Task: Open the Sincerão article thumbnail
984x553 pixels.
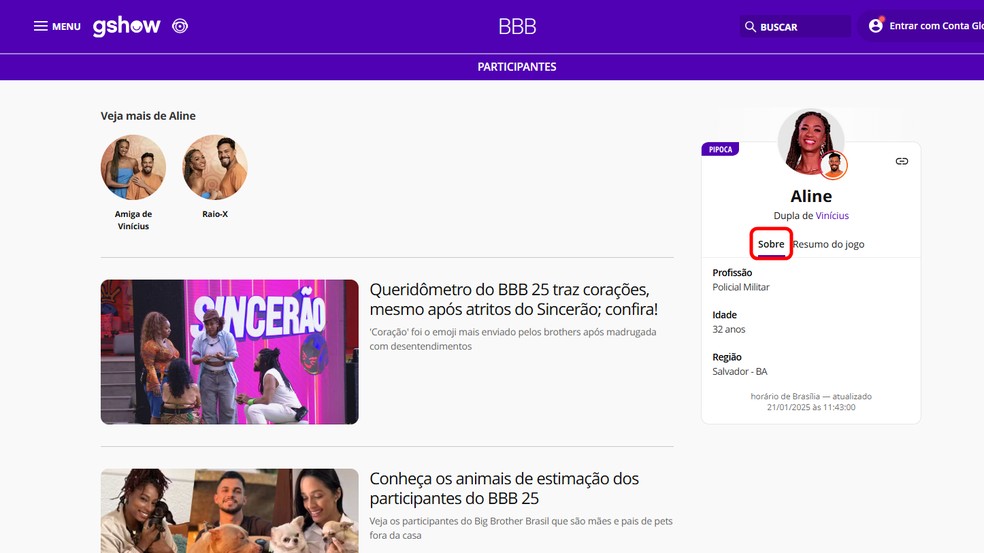Action: 230,352
